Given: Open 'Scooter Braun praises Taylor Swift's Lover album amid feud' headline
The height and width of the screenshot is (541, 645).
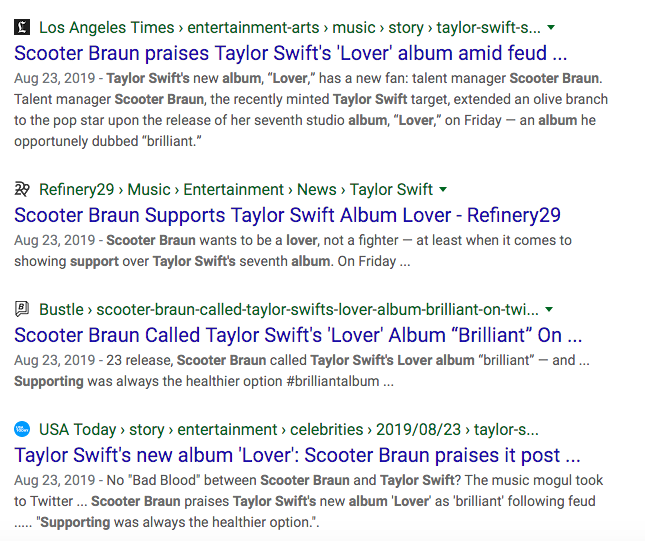Looking at the screenshot, I should tap(290, 53).
